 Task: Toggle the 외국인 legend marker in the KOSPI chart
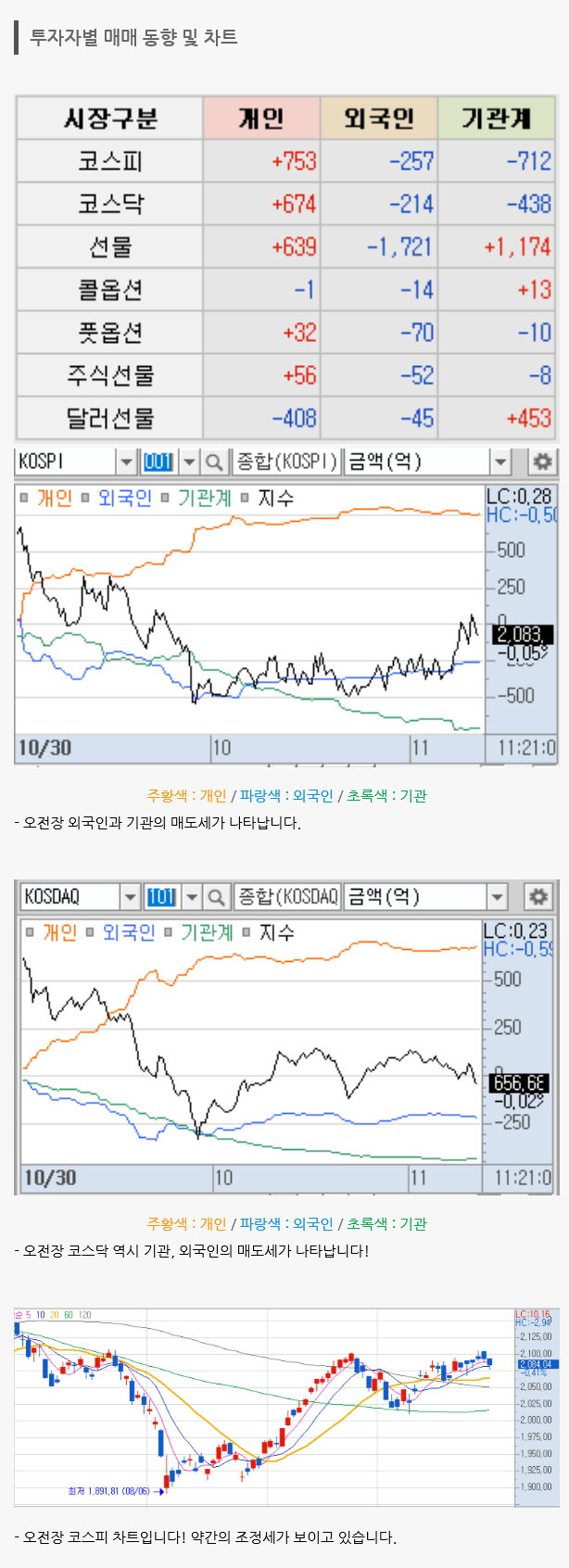(85, 498)
